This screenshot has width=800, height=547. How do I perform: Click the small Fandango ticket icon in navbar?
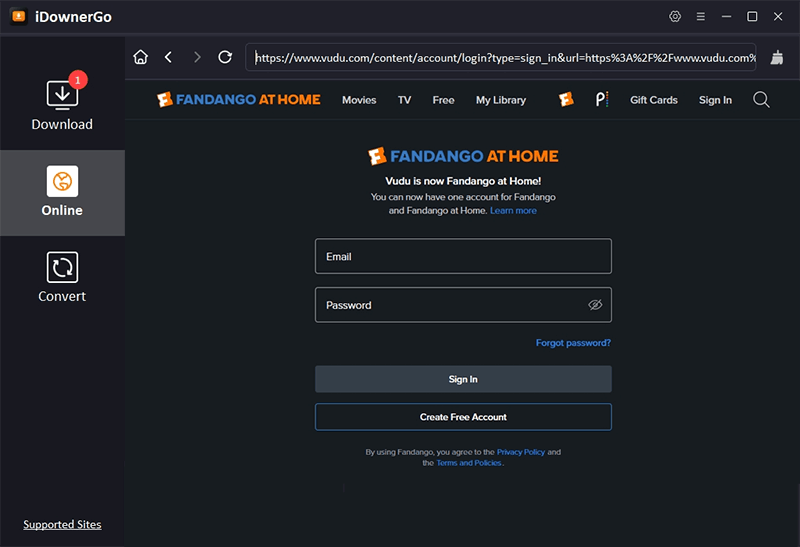click(566, 99)
